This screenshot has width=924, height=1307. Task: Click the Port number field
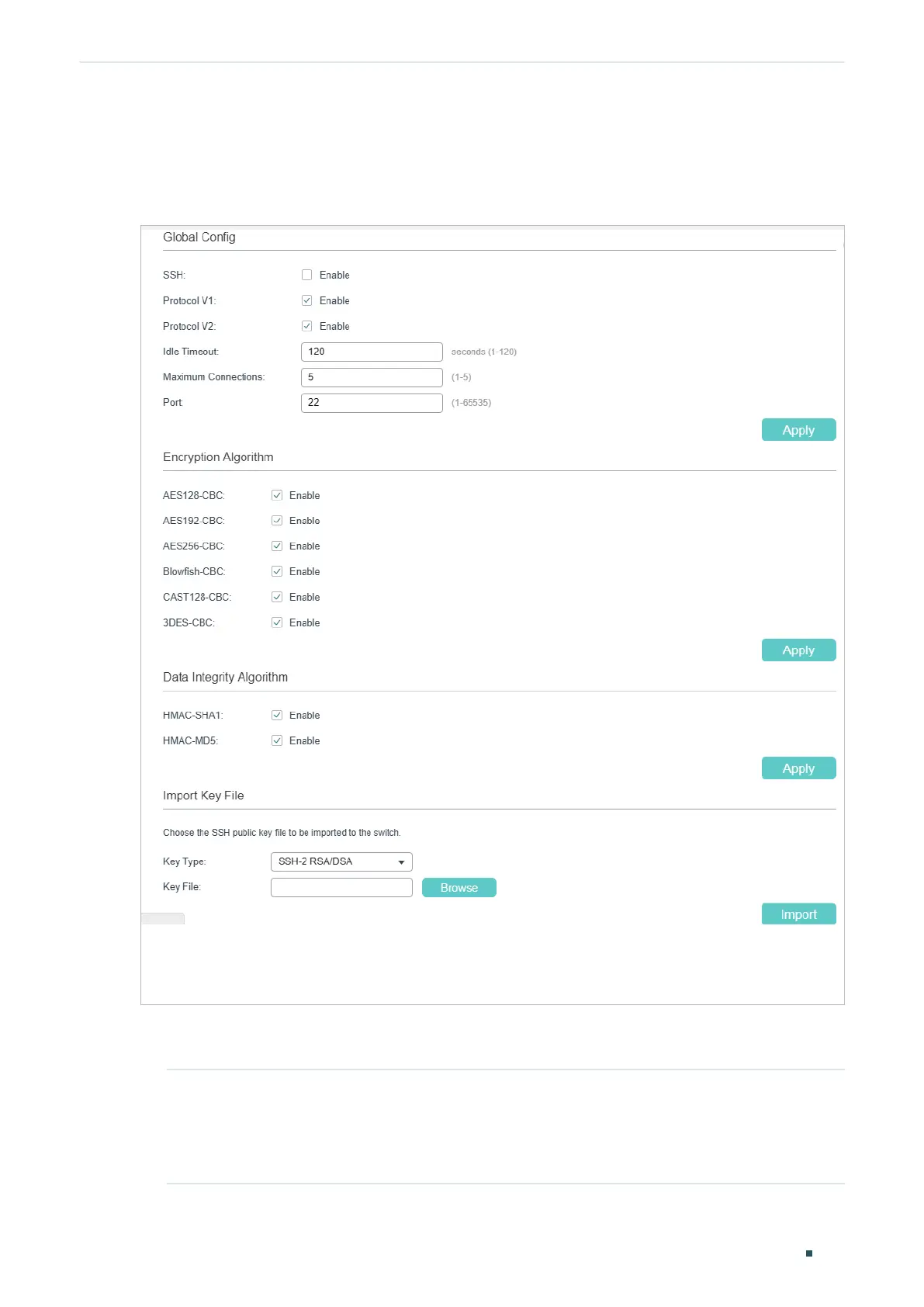372,403
